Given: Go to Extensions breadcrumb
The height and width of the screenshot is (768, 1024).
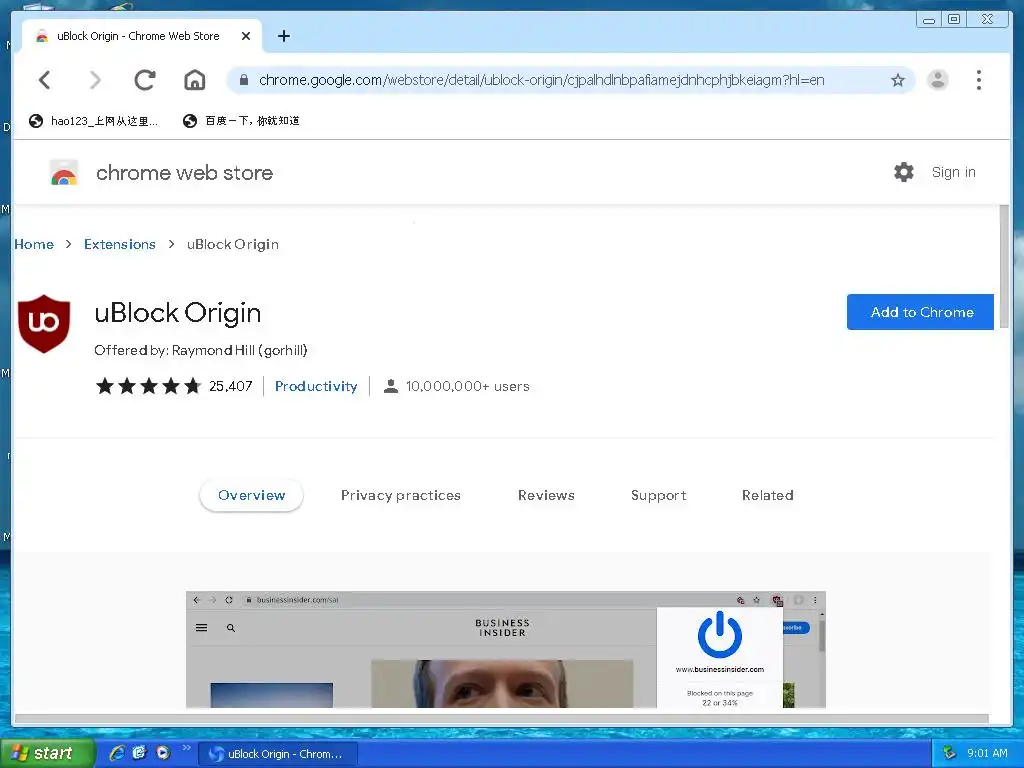Looking at the screenshot, I should pos(120,244).
